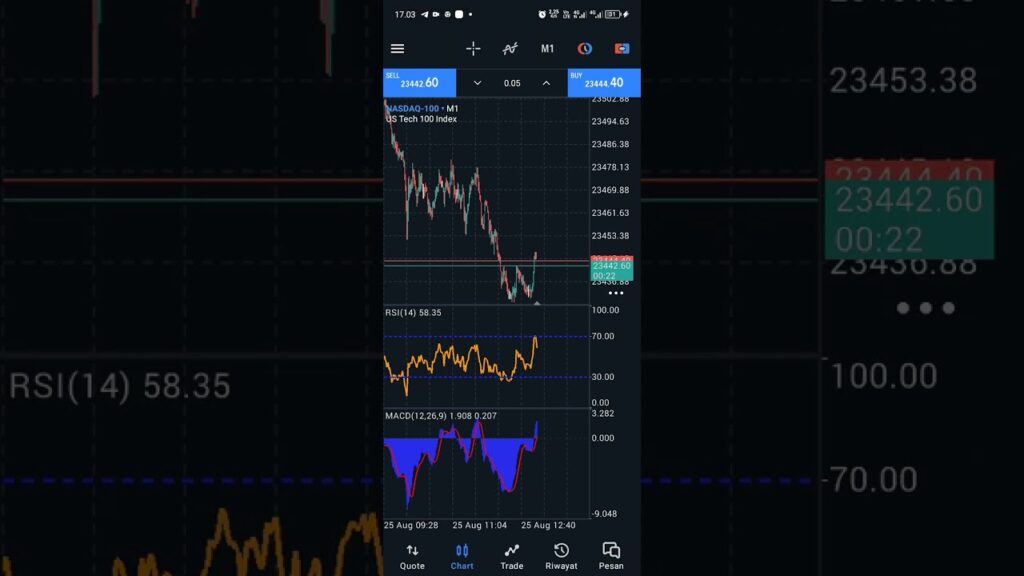Image resolution: width=1024 pixels, height=576 pixels.
Task: Change the M1 timeframe selector
Action: click(x=548, y=48)
